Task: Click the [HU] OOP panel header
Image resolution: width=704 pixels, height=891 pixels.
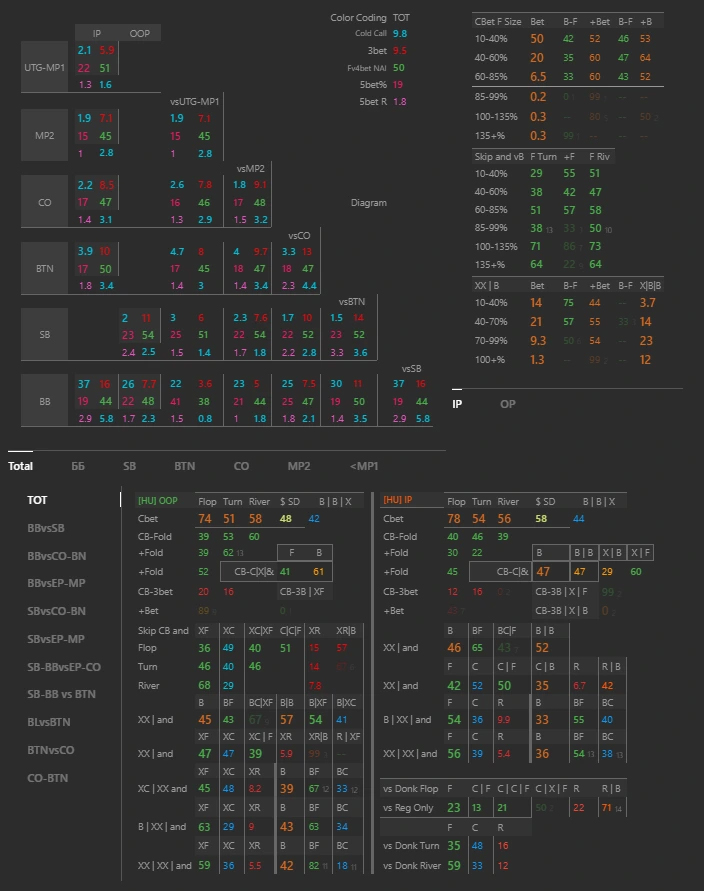Action: [x=157, y=501]
